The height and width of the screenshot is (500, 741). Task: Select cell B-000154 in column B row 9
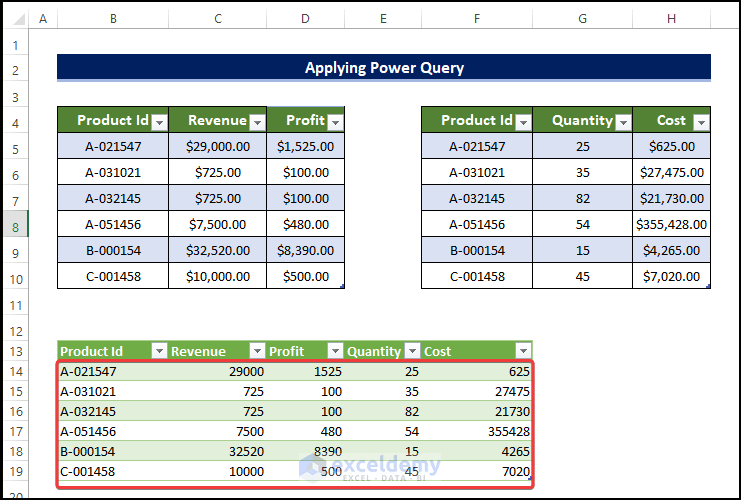coord(113,250)
